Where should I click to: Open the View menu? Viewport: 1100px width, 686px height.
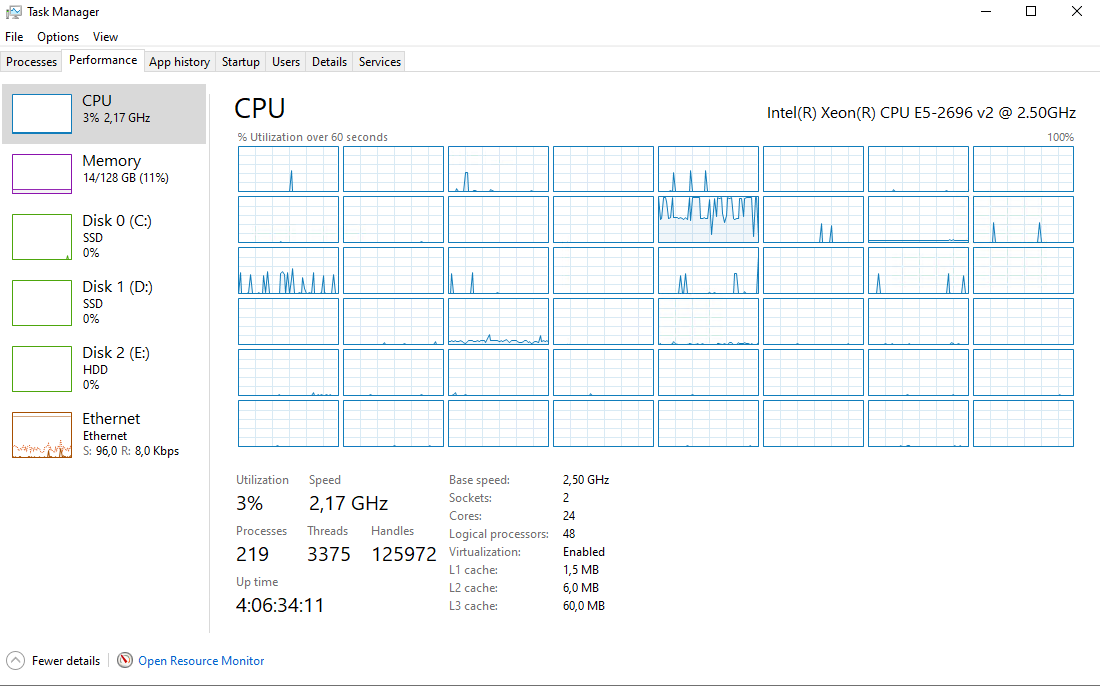pyautogui.click(x=105, y=36)
